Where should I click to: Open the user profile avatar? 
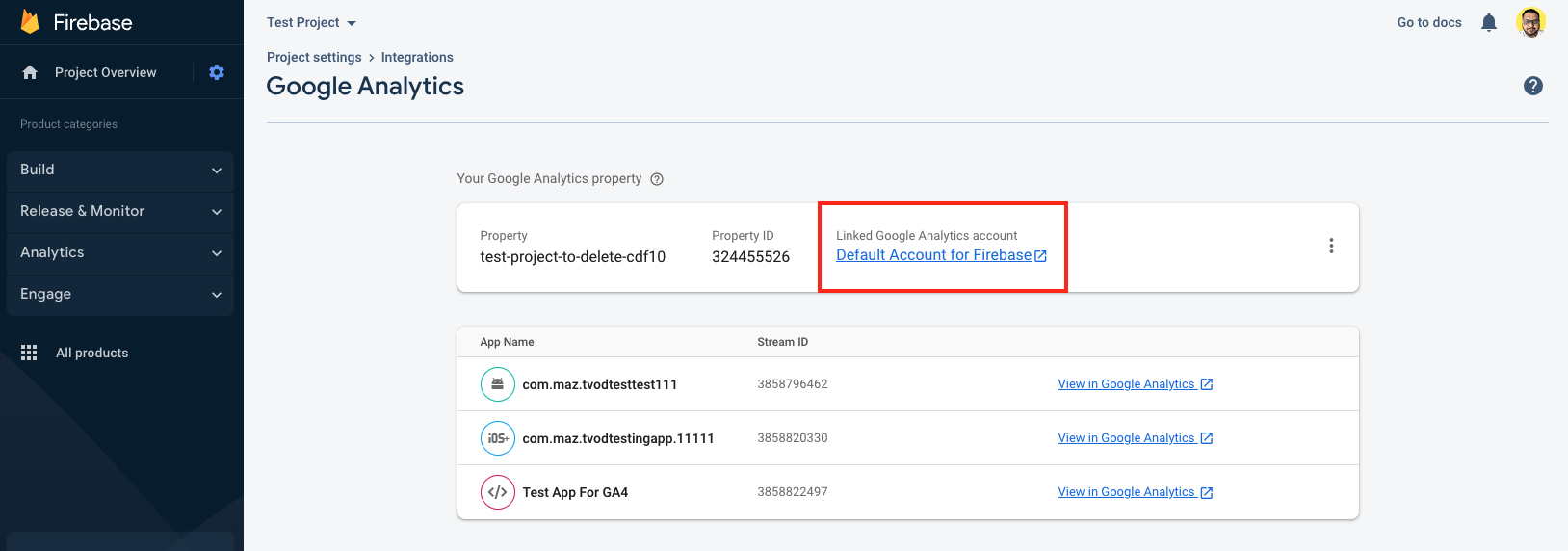click(x=1530, y=22)
